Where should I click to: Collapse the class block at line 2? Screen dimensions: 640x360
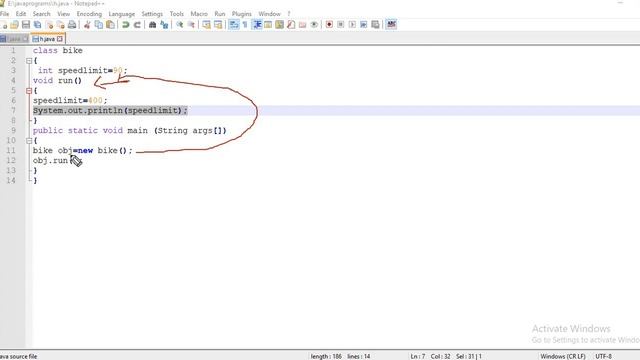pos(29,61)
